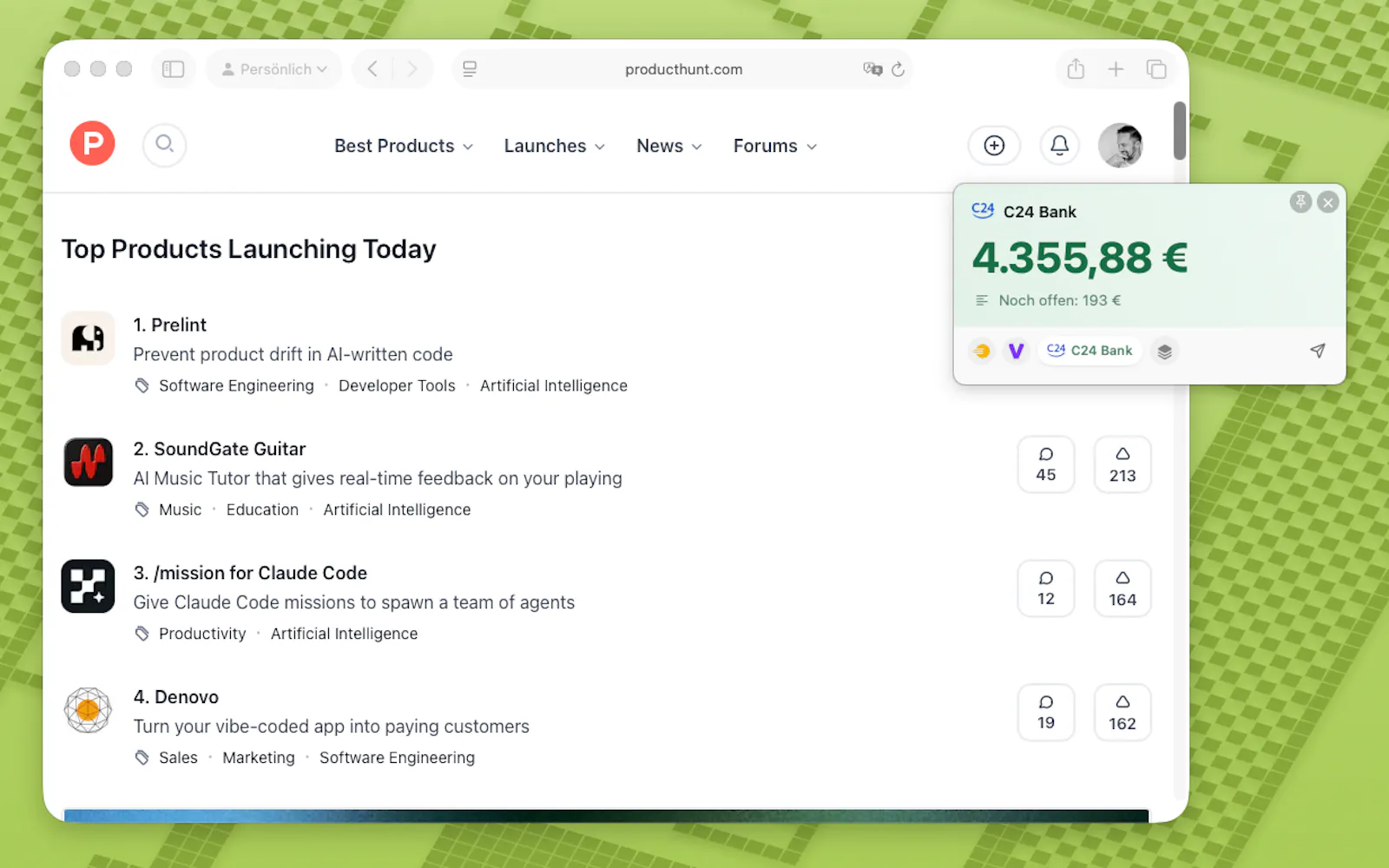Click the send arrow icon in widget
The width and height of the screenshot is (1389, 868).
[1317, 351]
